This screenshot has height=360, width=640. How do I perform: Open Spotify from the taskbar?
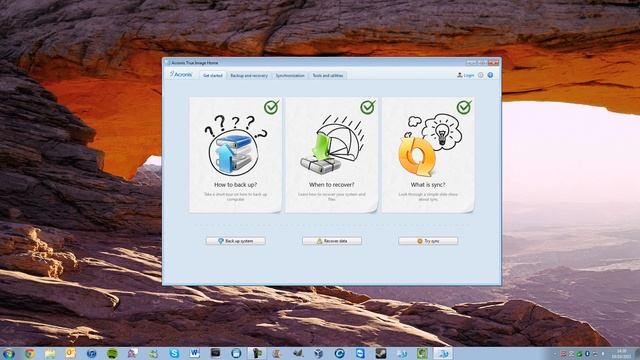pos(113,353)
